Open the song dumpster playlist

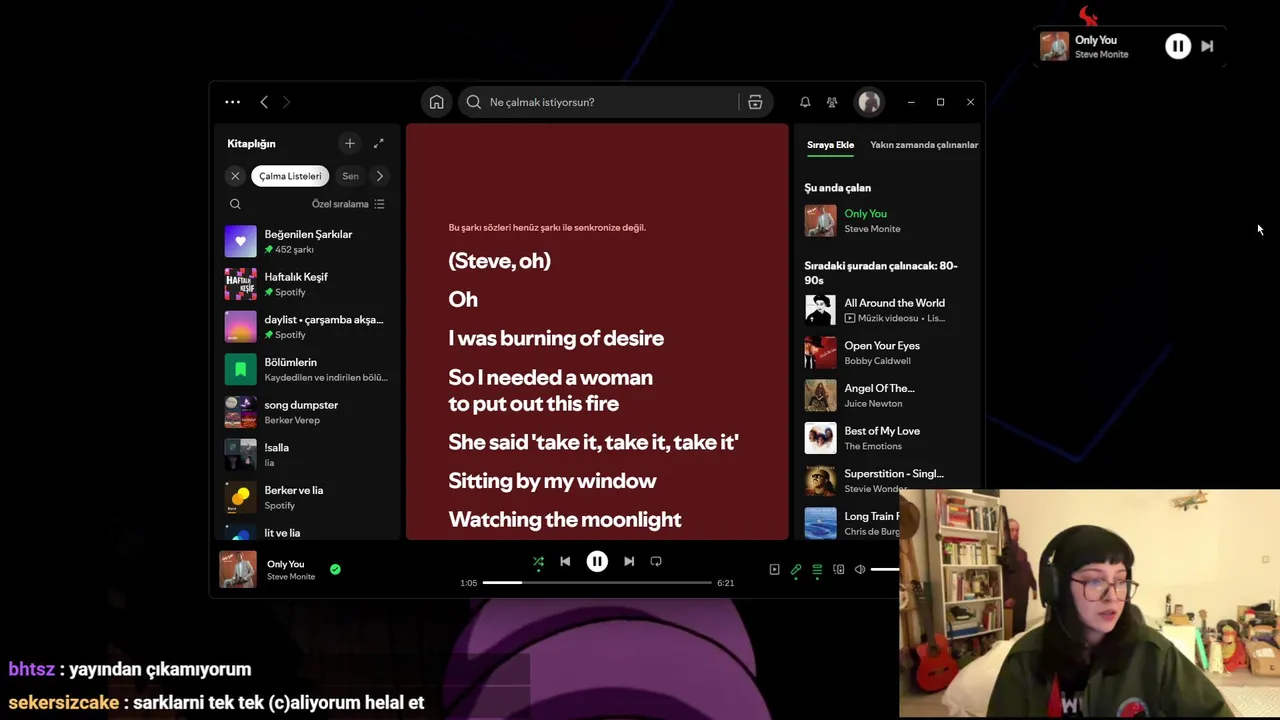click(x=307, y=412)
